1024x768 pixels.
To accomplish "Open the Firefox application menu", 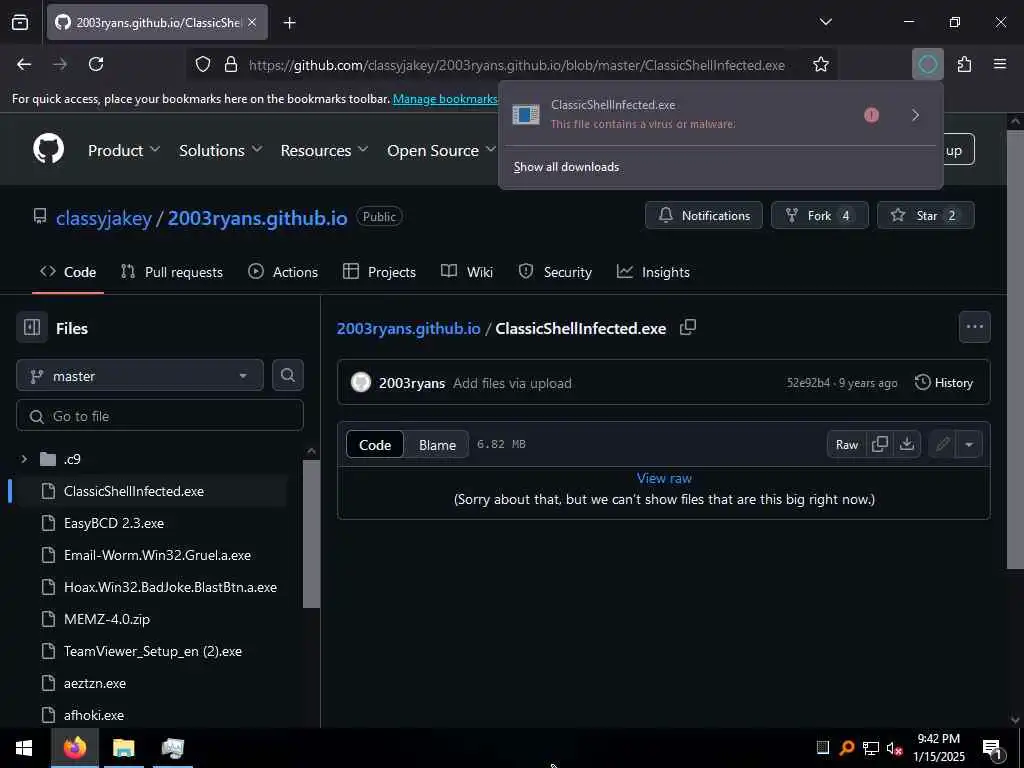I will [x=1000, y=64].
